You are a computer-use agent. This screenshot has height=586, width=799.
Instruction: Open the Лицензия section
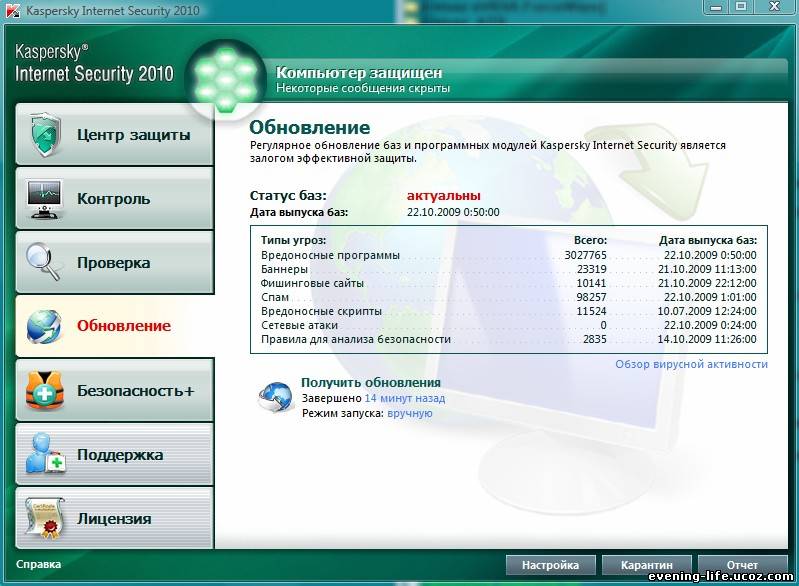115,518
